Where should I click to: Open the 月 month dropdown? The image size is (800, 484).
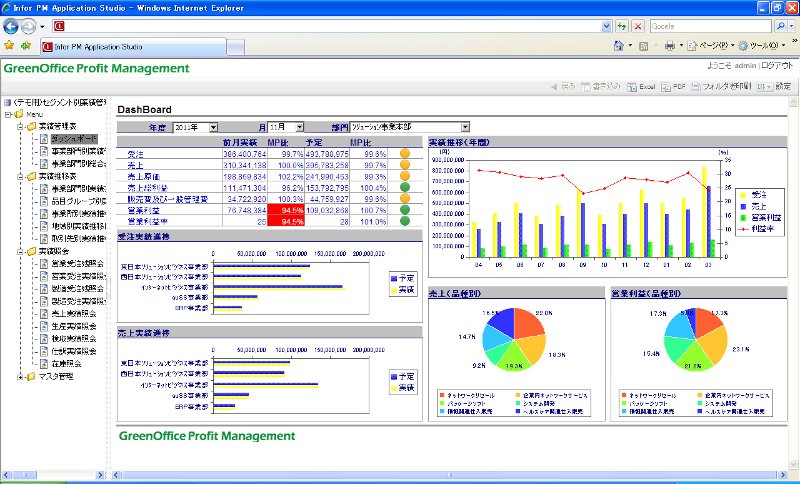[299, 127]
